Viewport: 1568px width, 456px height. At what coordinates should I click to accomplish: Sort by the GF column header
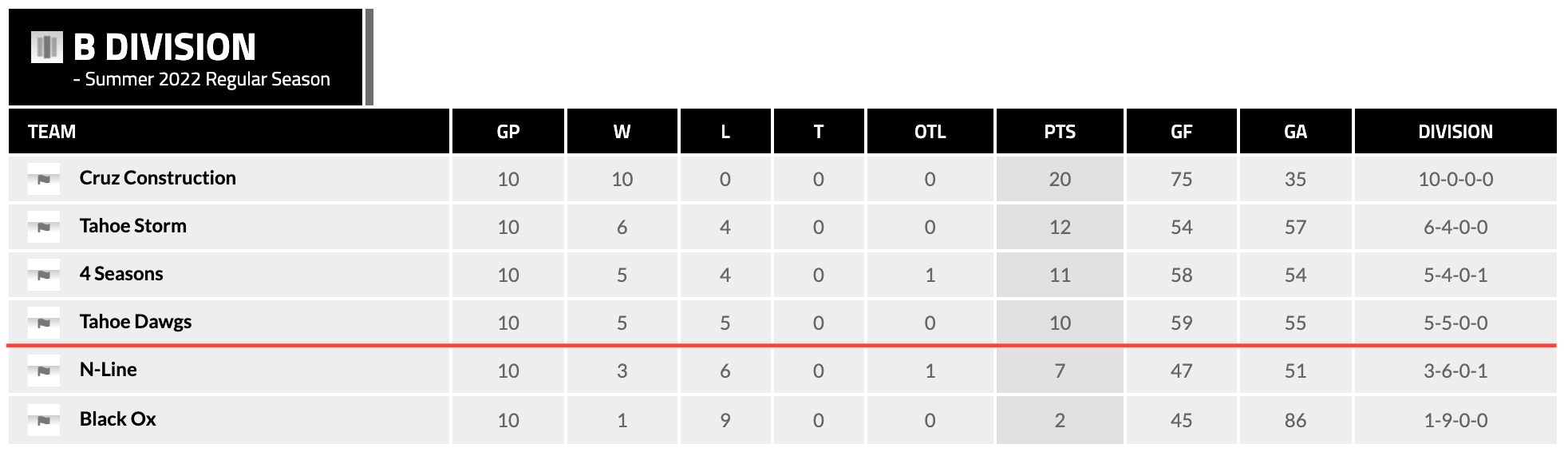1181,132
